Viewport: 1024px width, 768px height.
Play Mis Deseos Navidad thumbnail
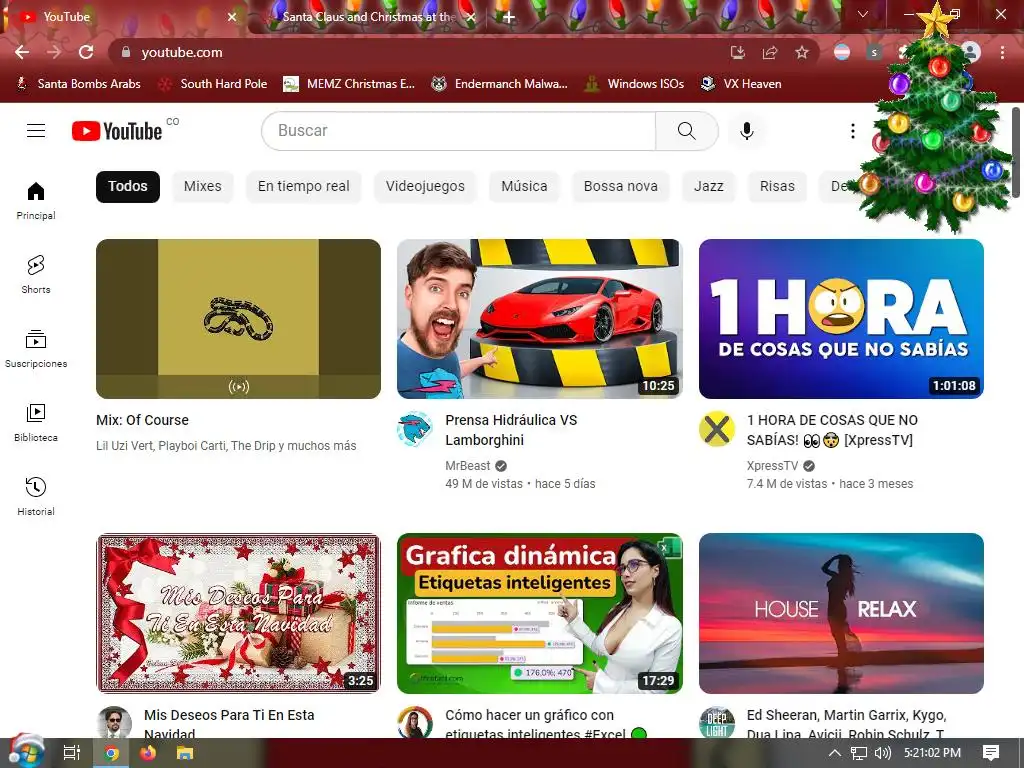click(238, 613)
